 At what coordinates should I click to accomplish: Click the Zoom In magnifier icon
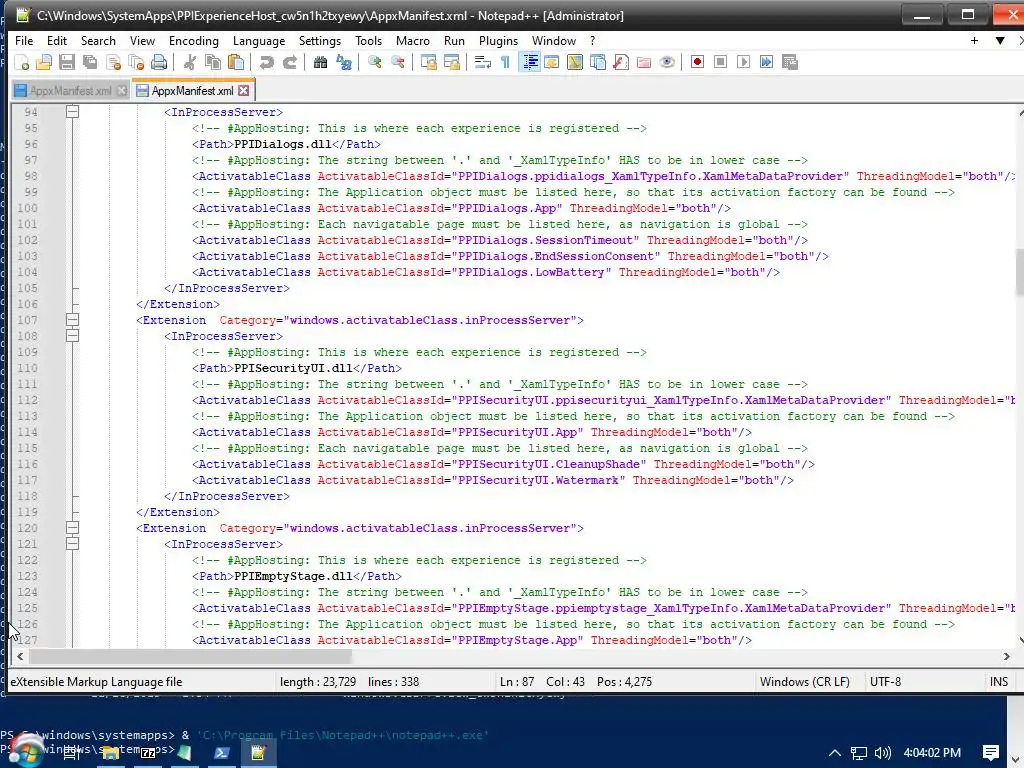374,62
